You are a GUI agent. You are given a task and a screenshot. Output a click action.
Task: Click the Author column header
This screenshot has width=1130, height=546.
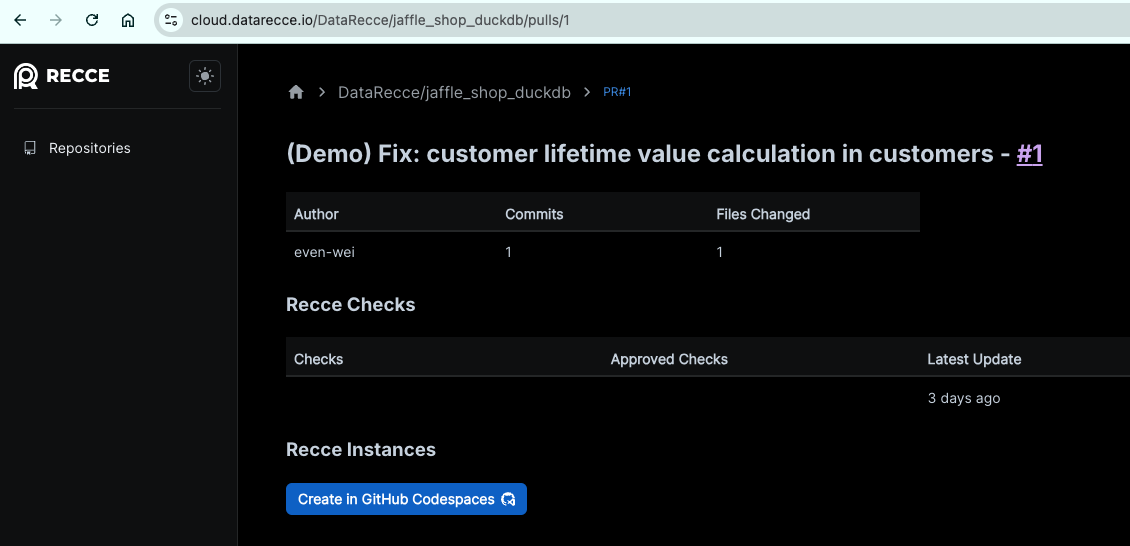pos(316,214)
